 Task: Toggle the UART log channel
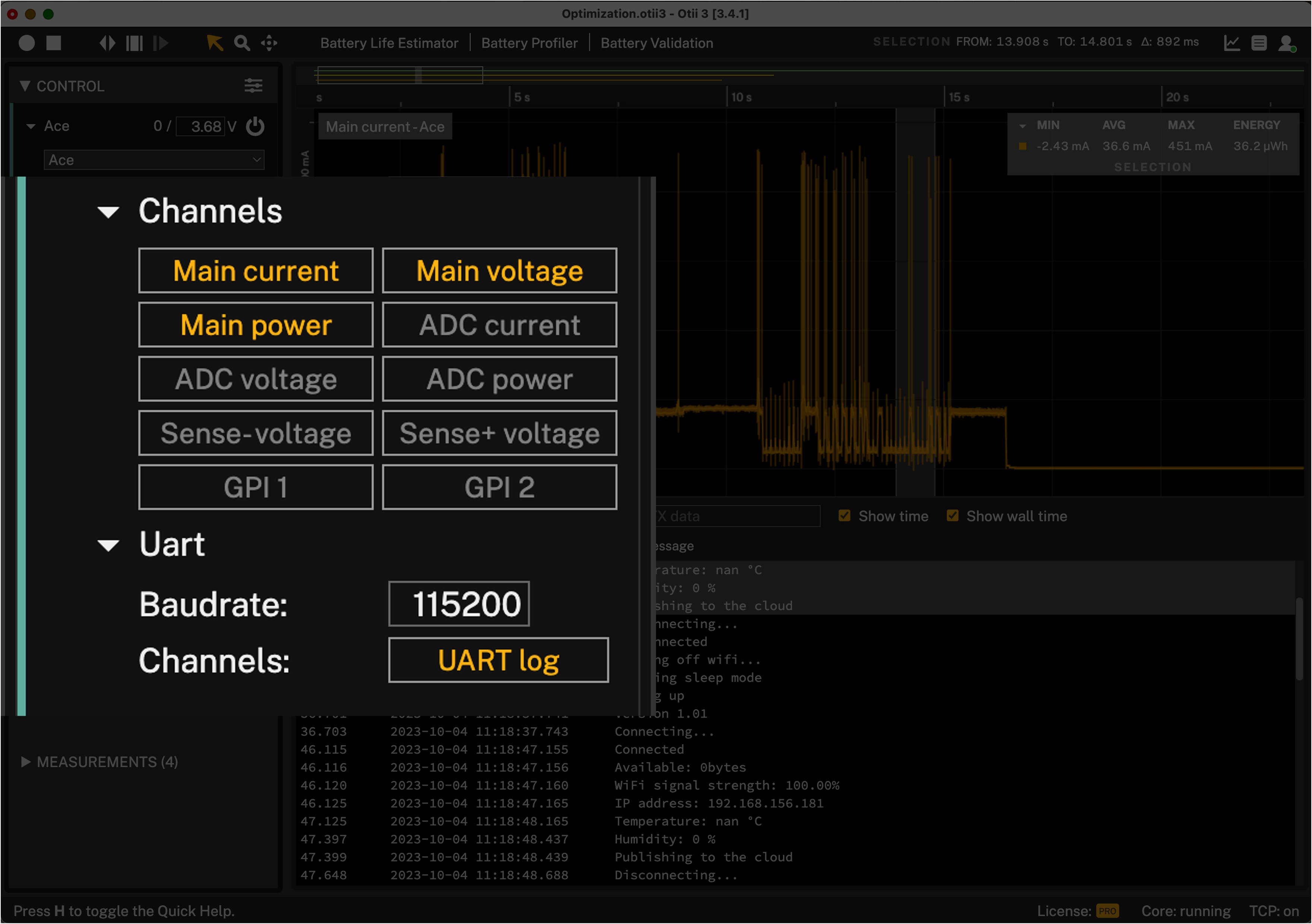pos(498,660)
